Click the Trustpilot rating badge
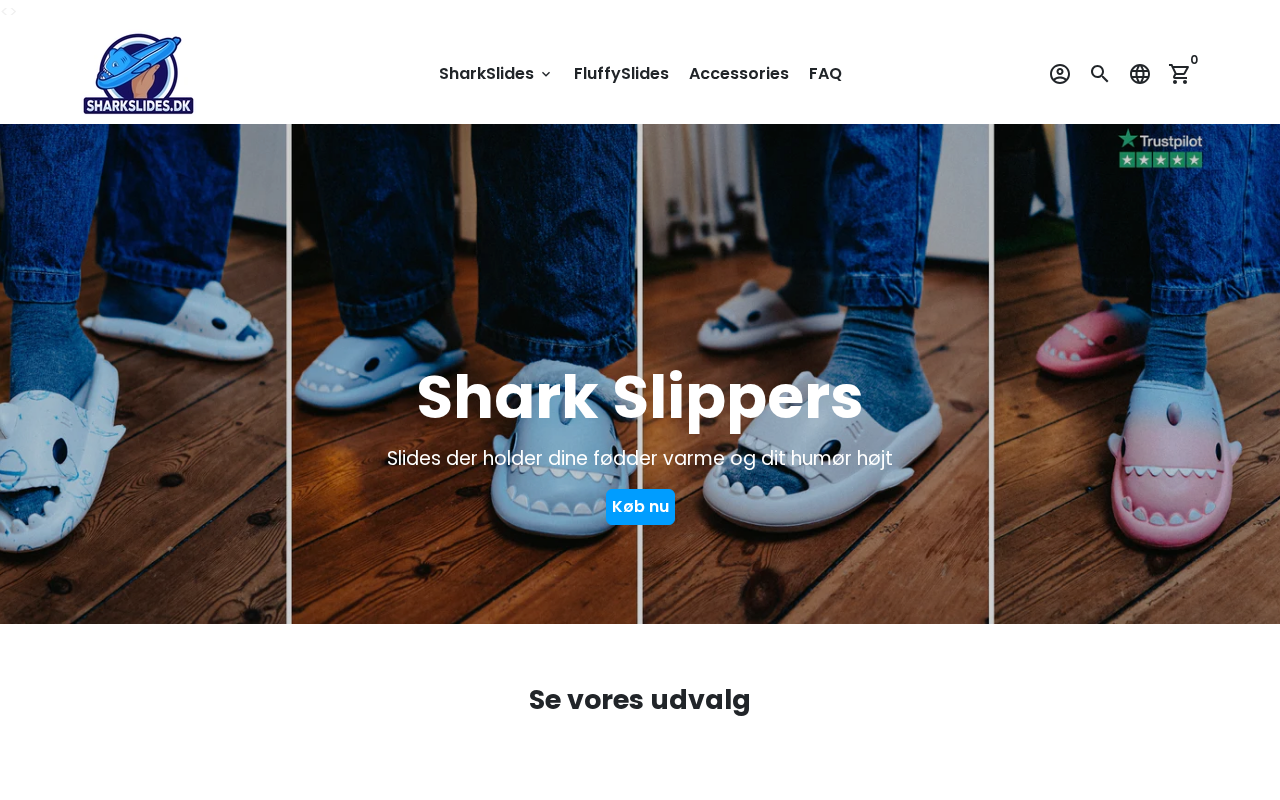 pyautogui.click(x=1160, y=148)
